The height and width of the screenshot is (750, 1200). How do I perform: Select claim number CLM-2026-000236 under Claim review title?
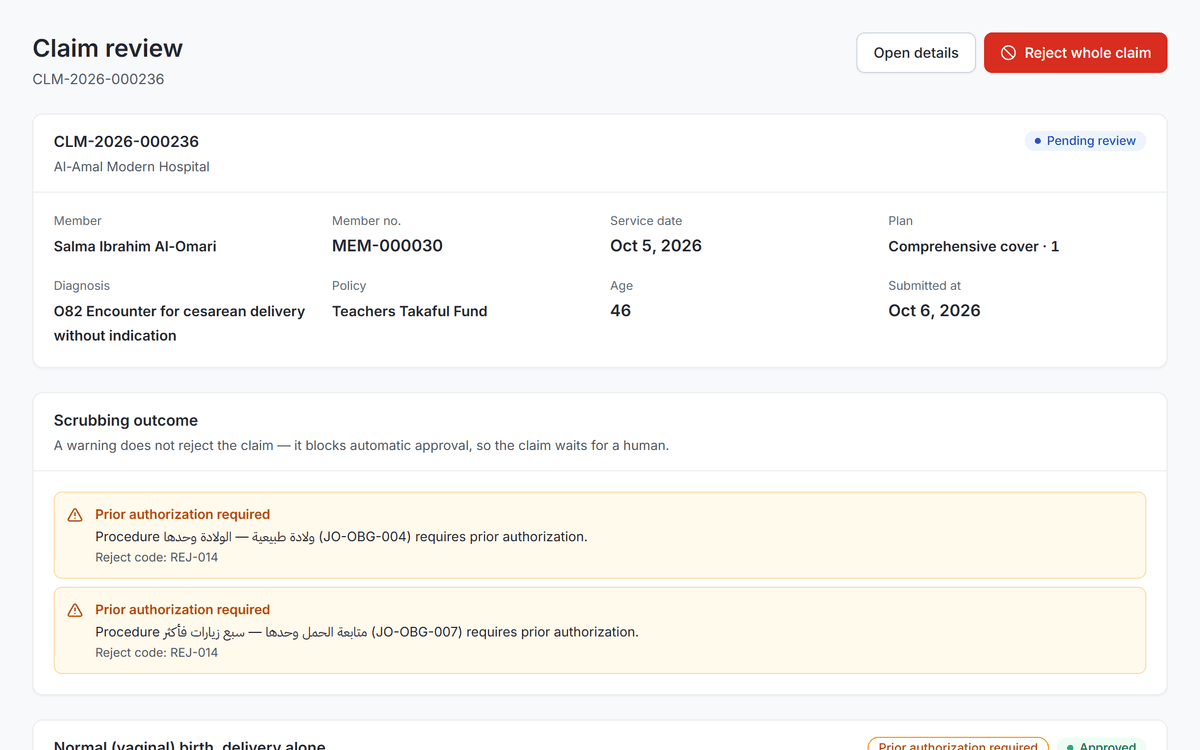point(98,79)
